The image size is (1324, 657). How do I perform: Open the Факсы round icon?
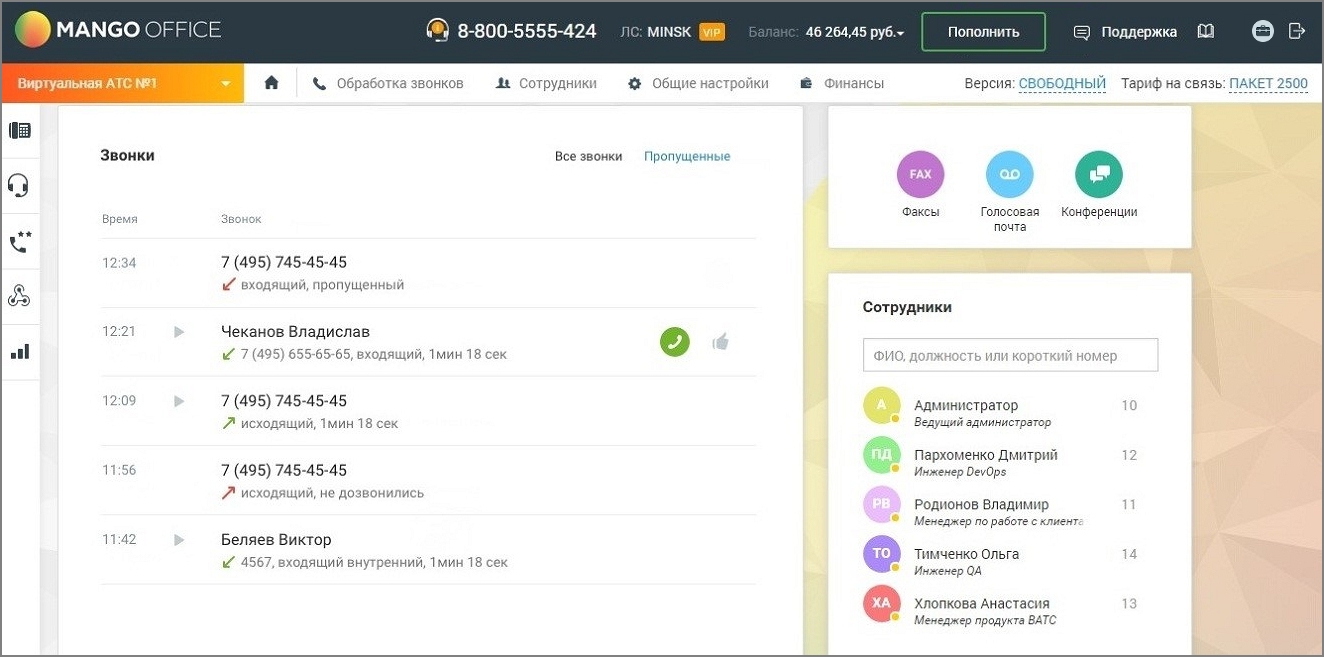click(920, 175)
